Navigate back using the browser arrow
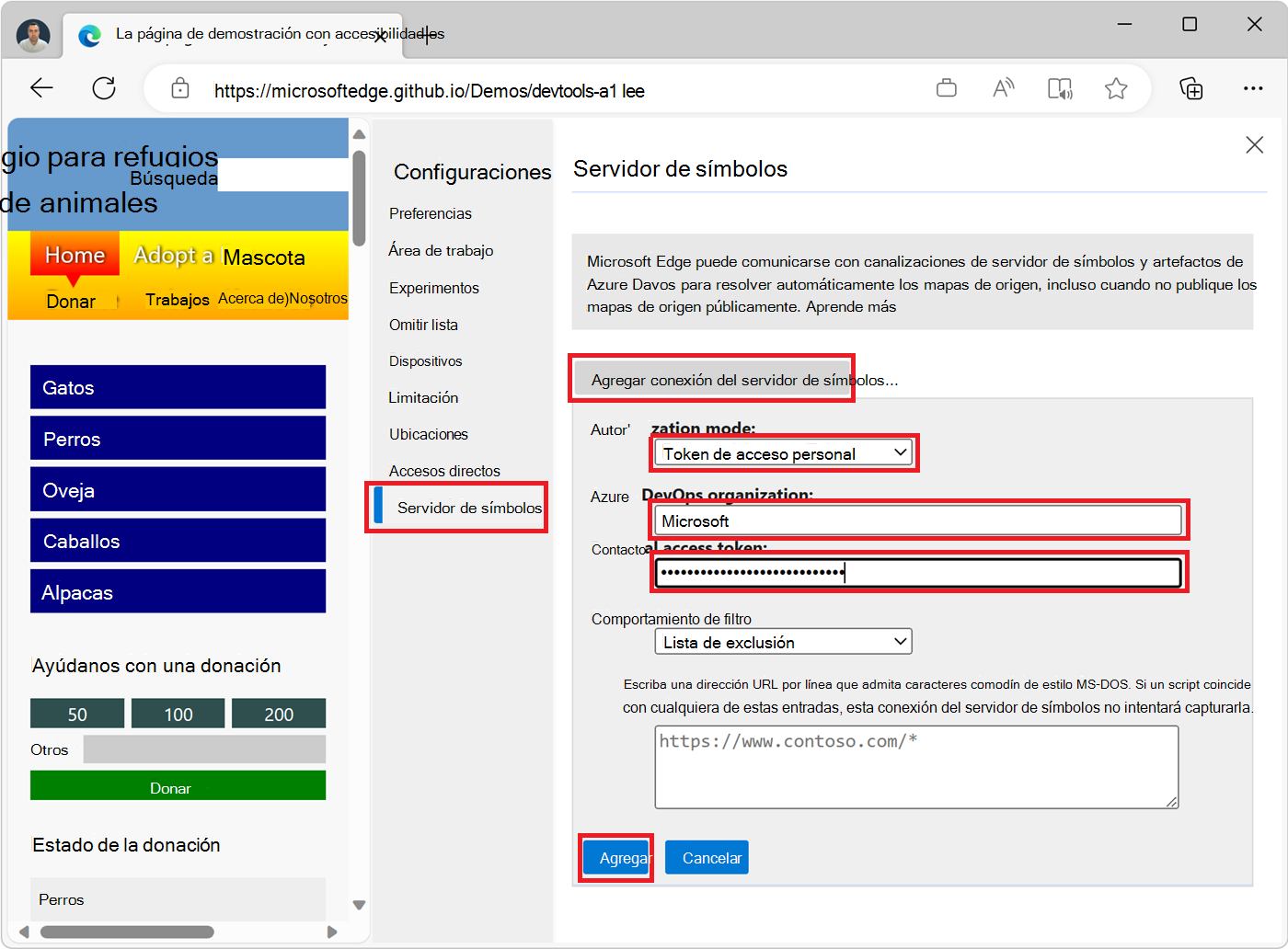 [x=41, y=87]
